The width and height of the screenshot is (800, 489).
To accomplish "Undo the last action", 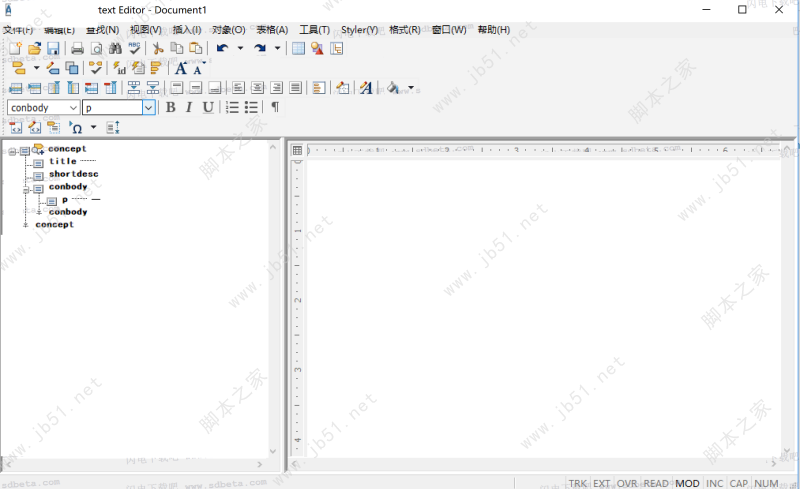I will coord(222,48).
